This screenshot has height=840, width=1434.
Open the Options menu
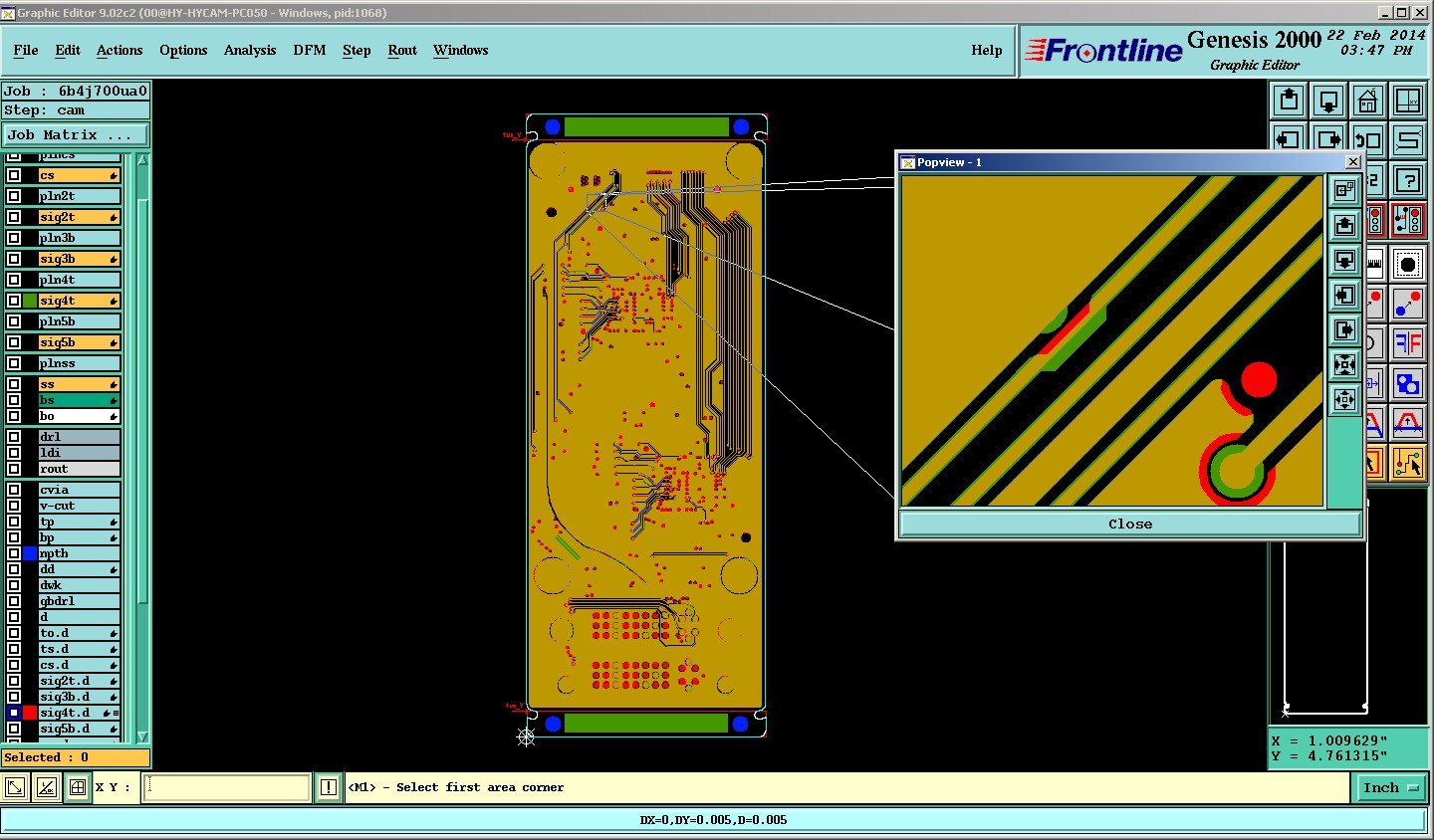coord(183,50)
